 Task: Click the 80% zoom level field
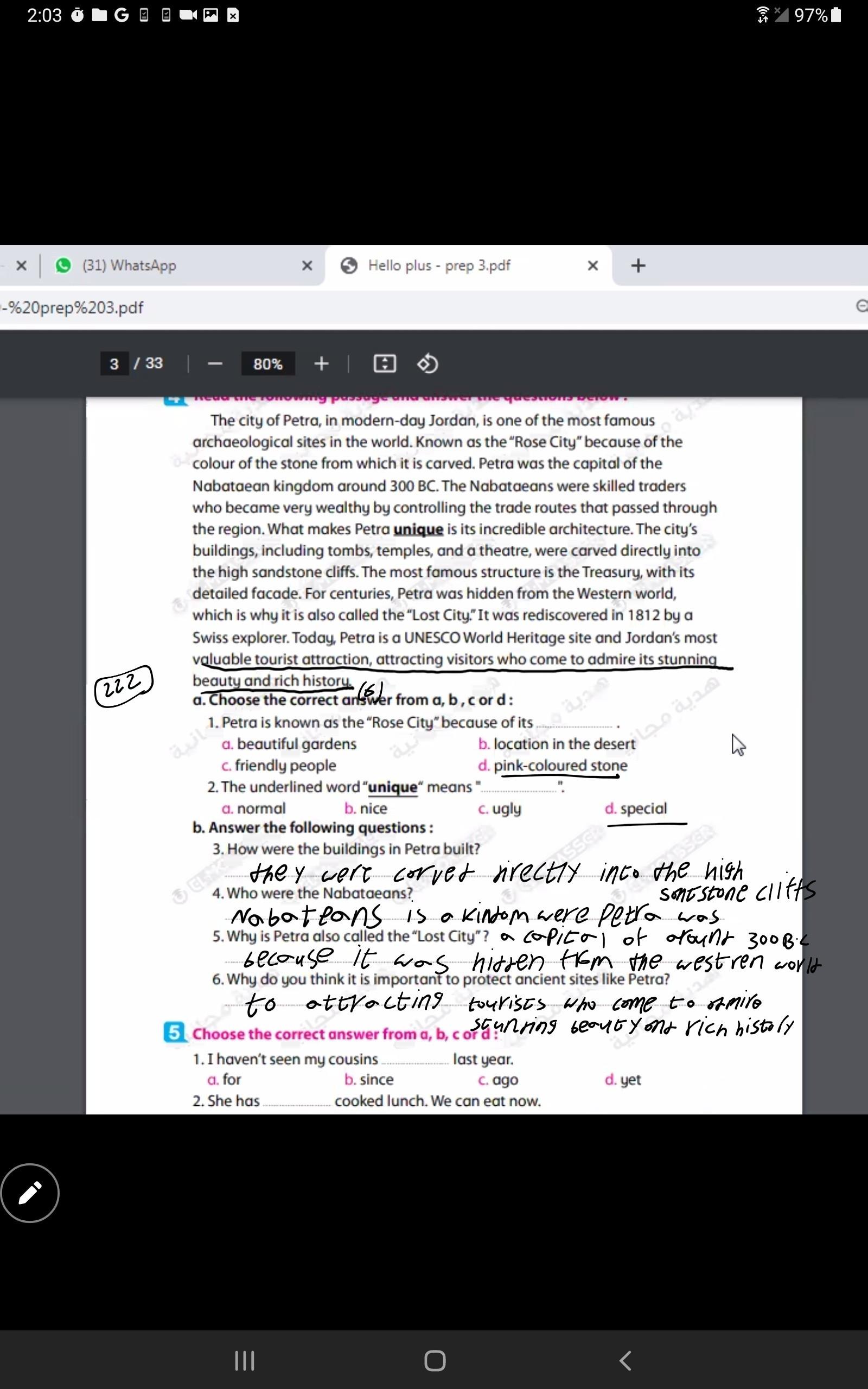267,364
